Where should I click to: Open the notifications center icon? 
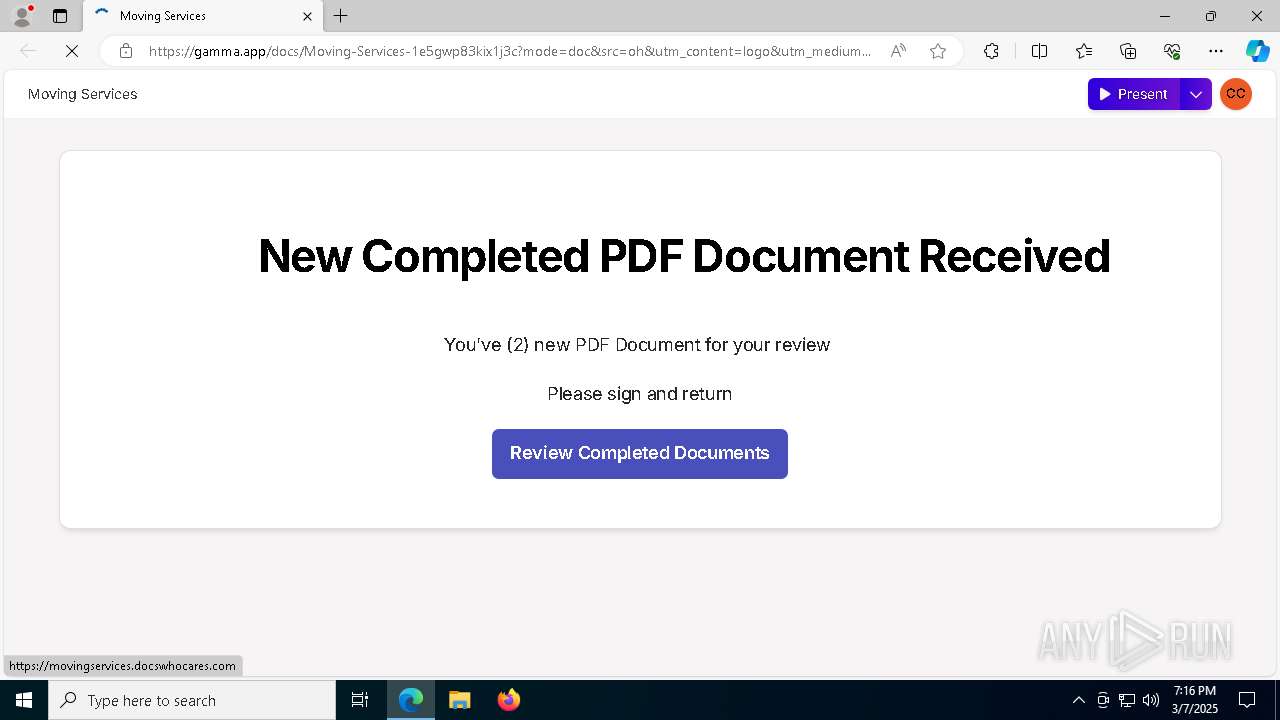1247,700
